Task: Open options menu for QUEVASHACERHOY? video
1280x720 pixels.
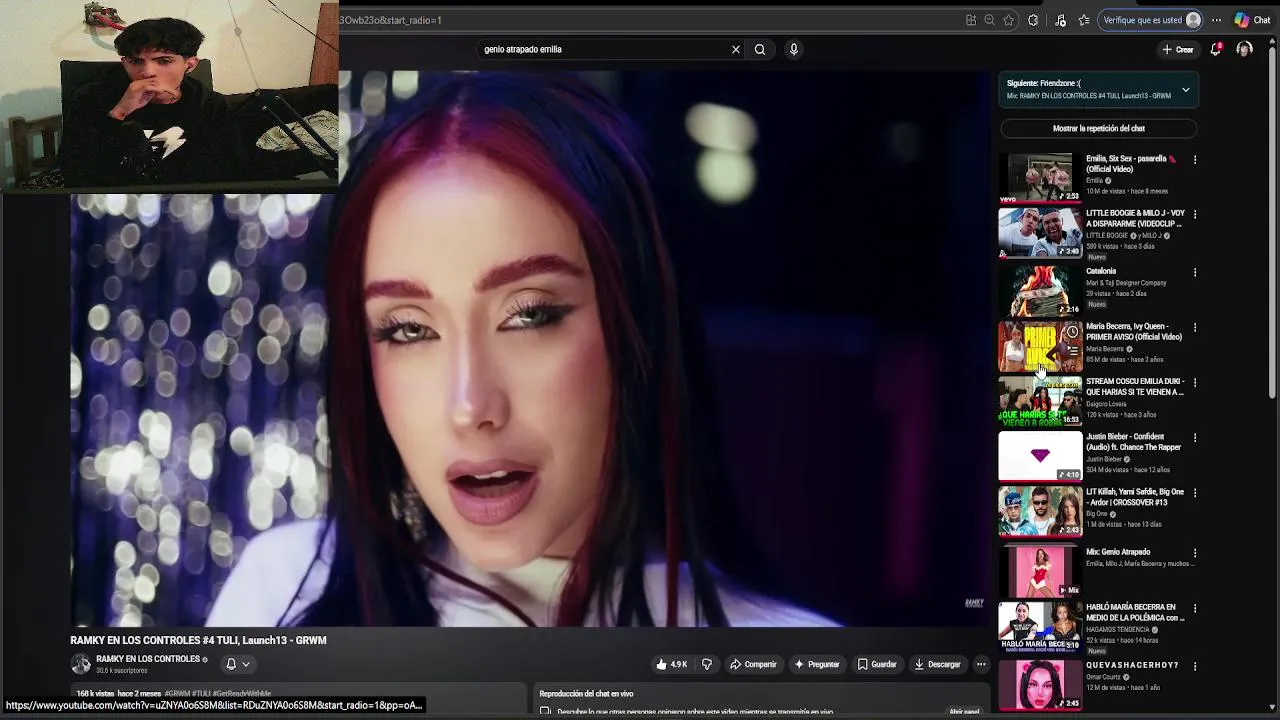Action: pyautogui.click(x=1194, y=666)
